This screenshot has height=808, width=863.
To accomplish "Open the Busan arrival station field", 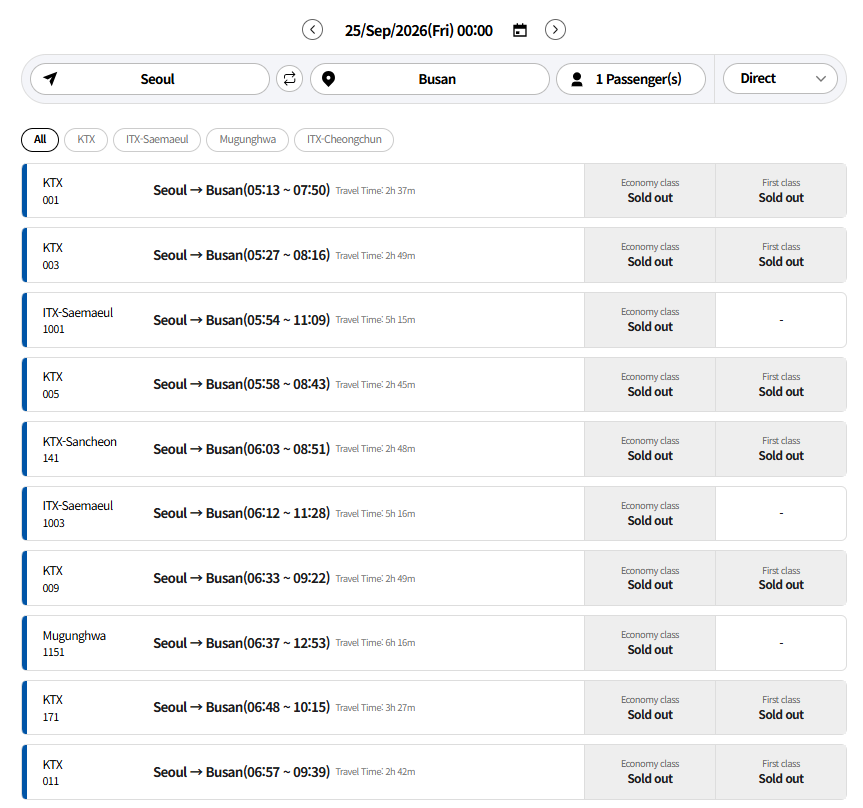I will (430, 79).
